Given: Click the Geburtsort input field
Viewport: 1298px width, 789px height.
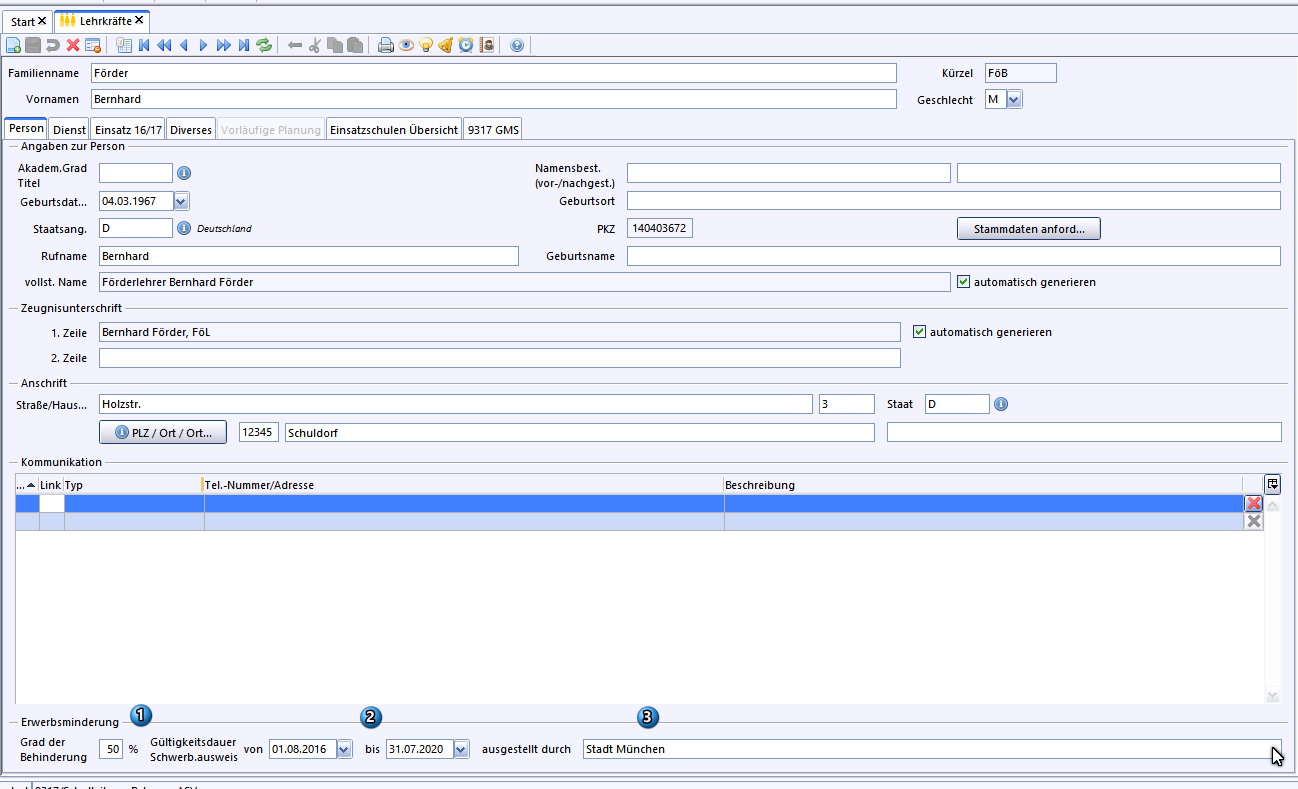Looking at the screenshot, I should [x=954, y=201].
